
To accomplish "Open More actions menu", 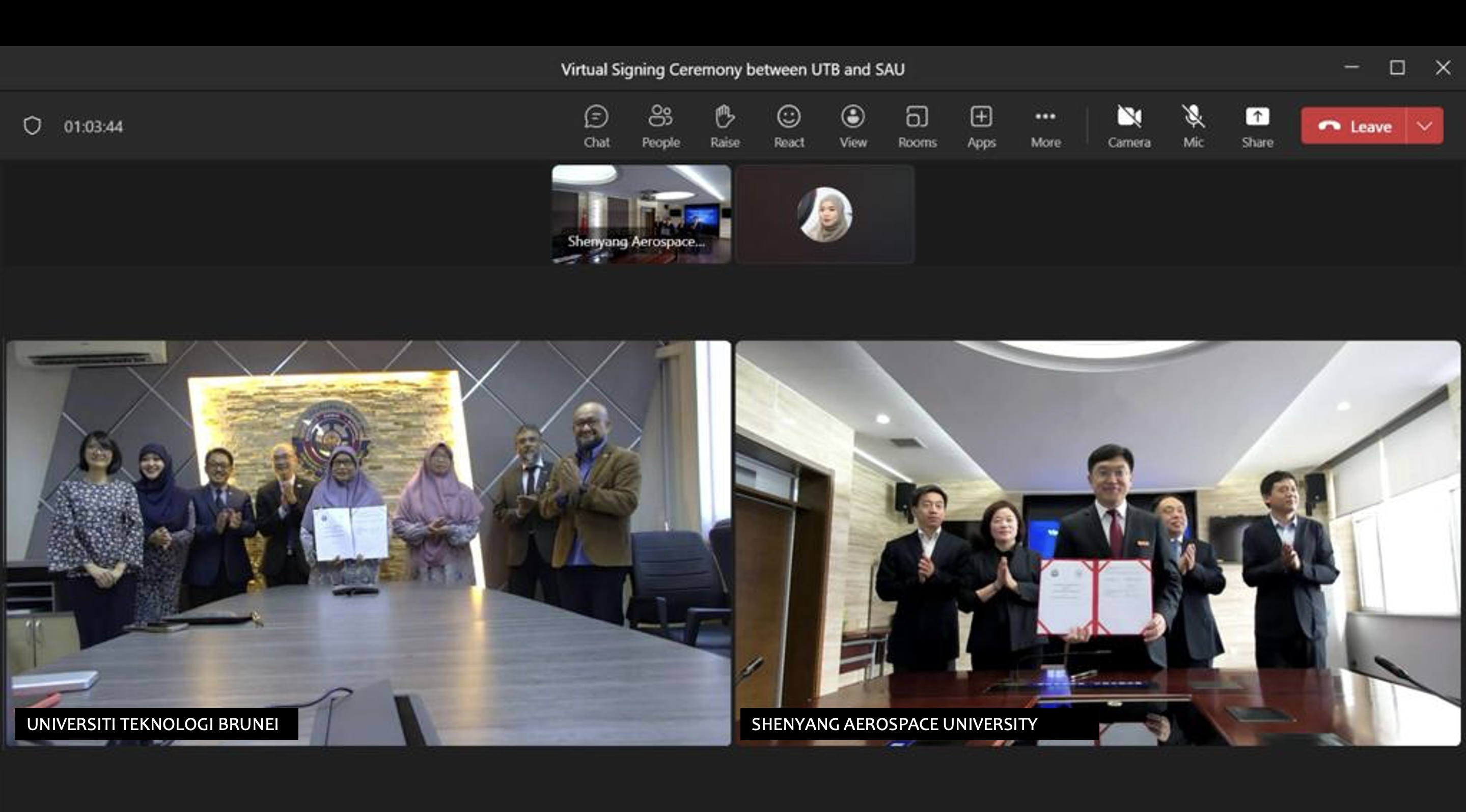I will pos(1045,126).
